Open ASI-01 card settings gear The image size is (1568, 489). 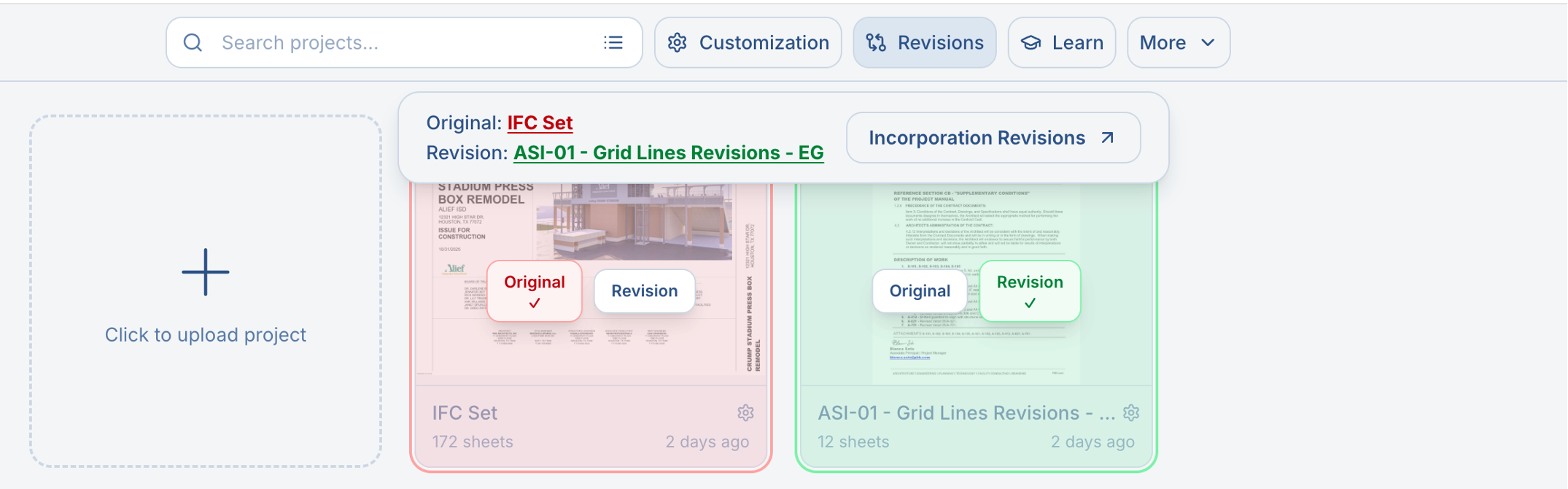click(1131, 413)
